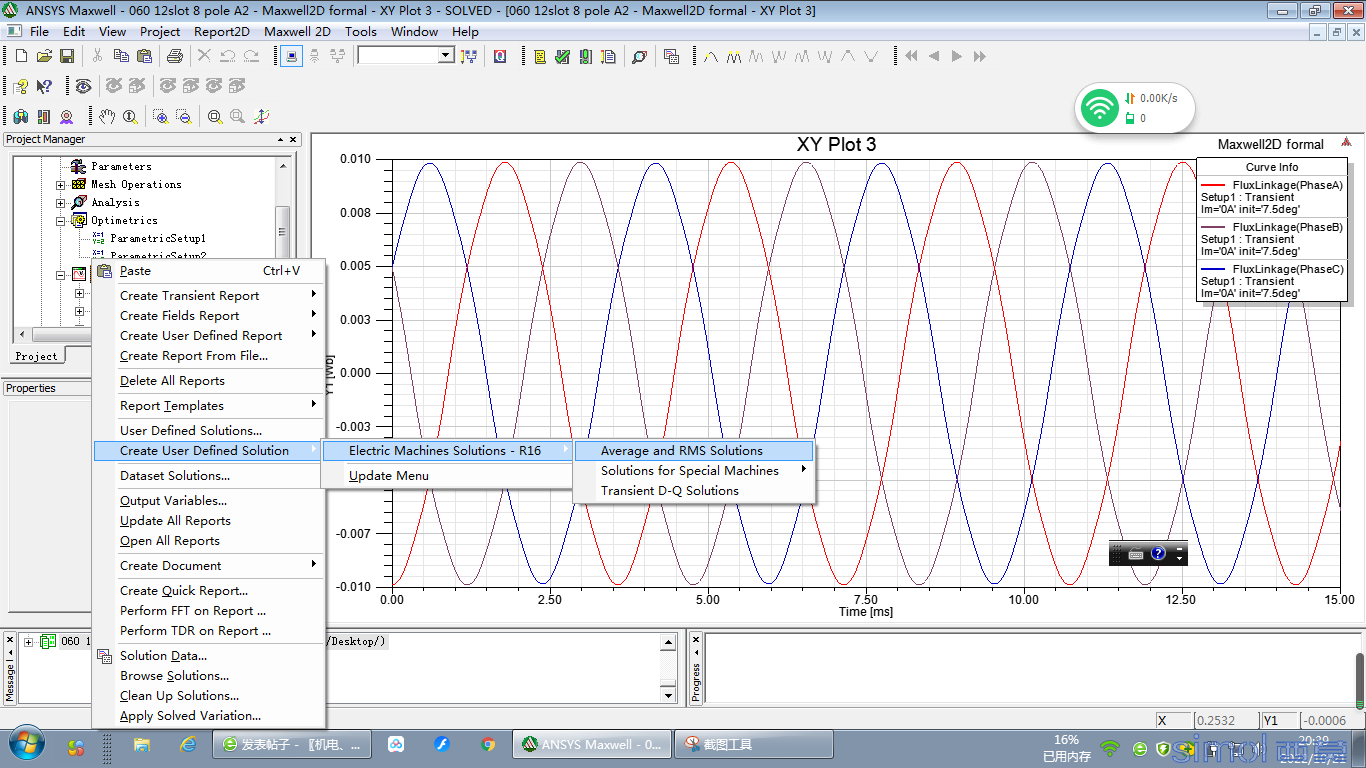The height and width of the screenshot is (768, 1366).
Task: Click Delete All Reports
Action: pos(208,381)
